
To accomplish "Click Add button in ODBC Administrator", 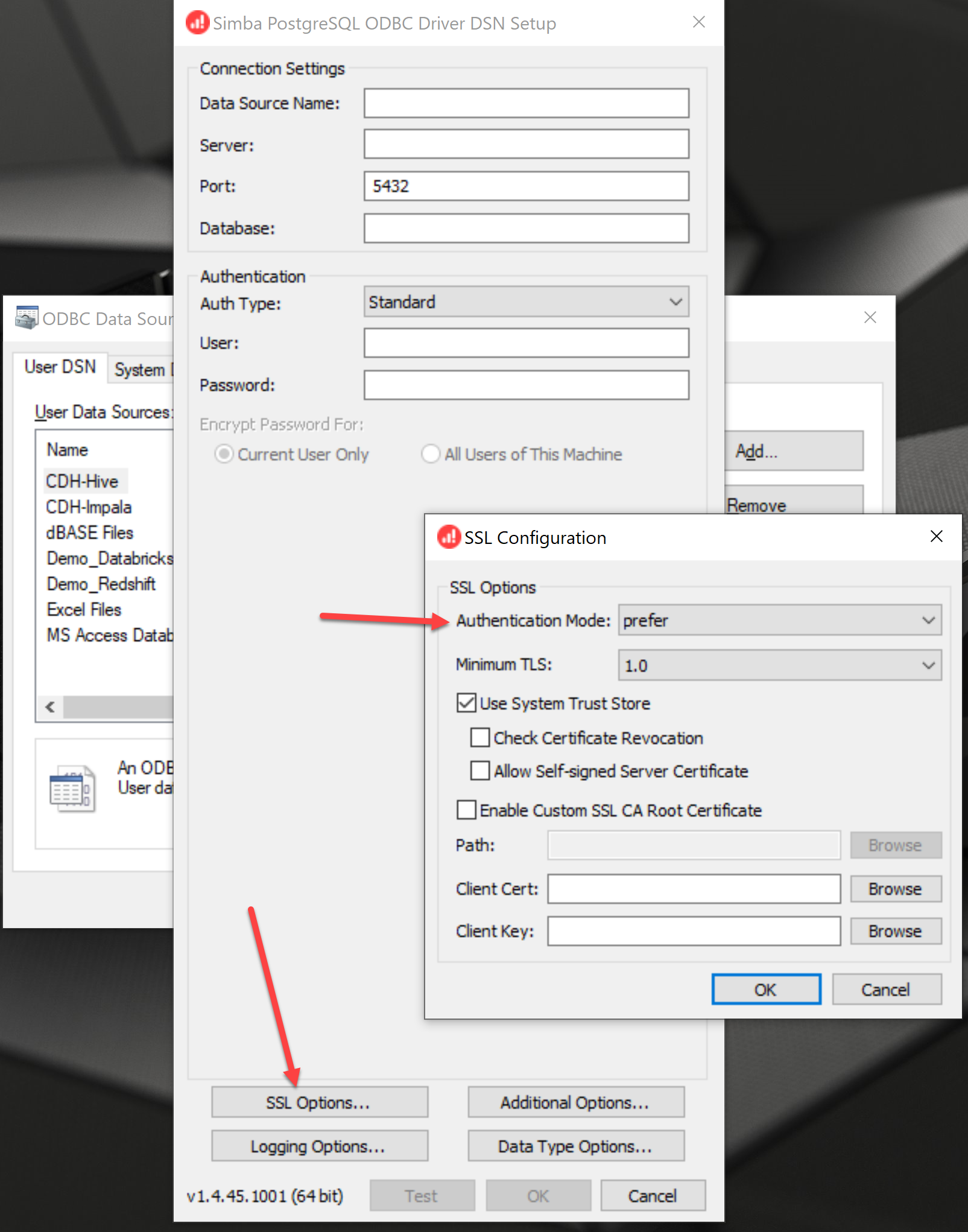I will (794, 450).
